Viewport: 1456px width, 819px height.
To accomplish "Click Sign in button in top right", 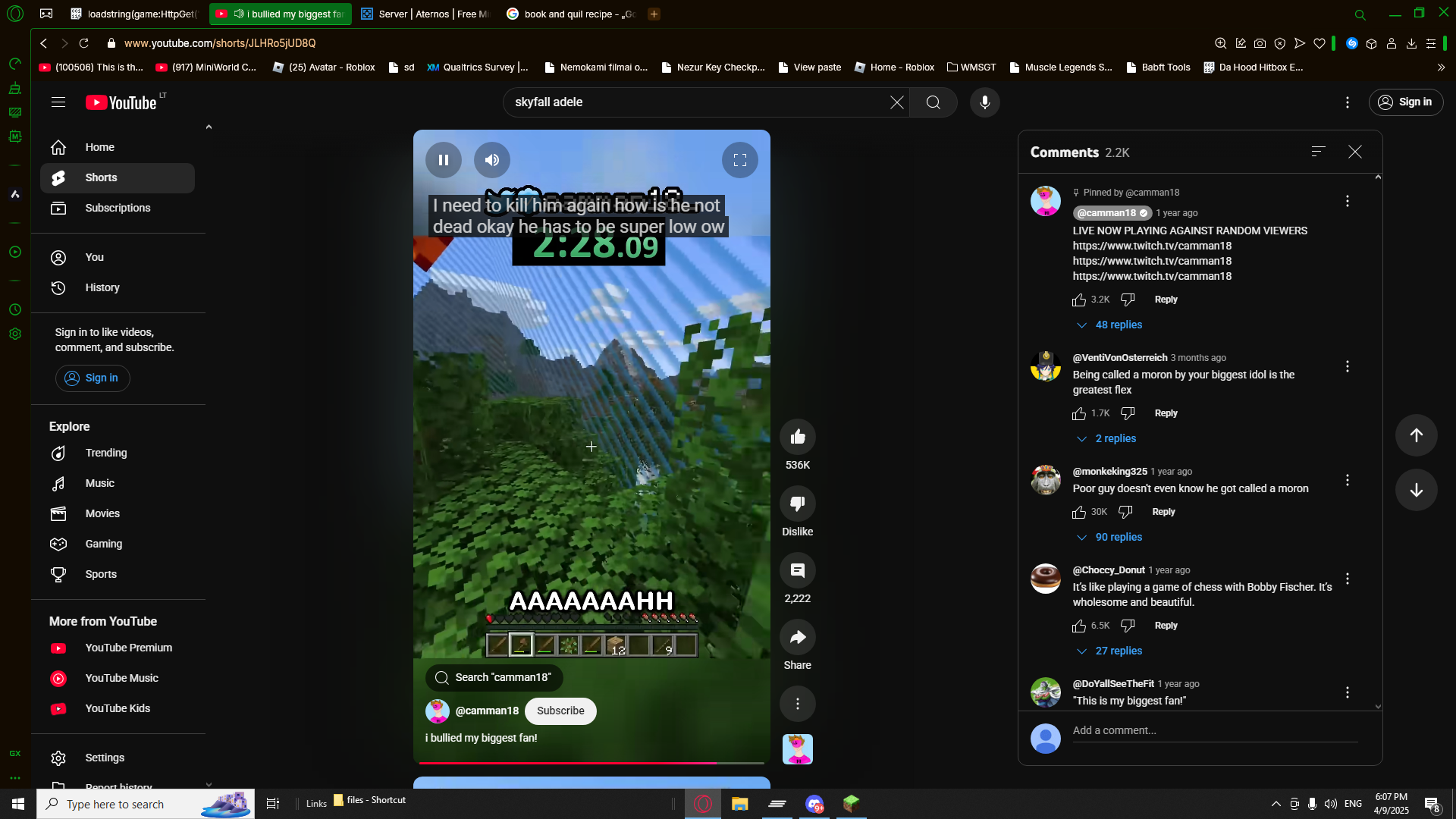I will pyautogui.click(x=1406, y=102).
